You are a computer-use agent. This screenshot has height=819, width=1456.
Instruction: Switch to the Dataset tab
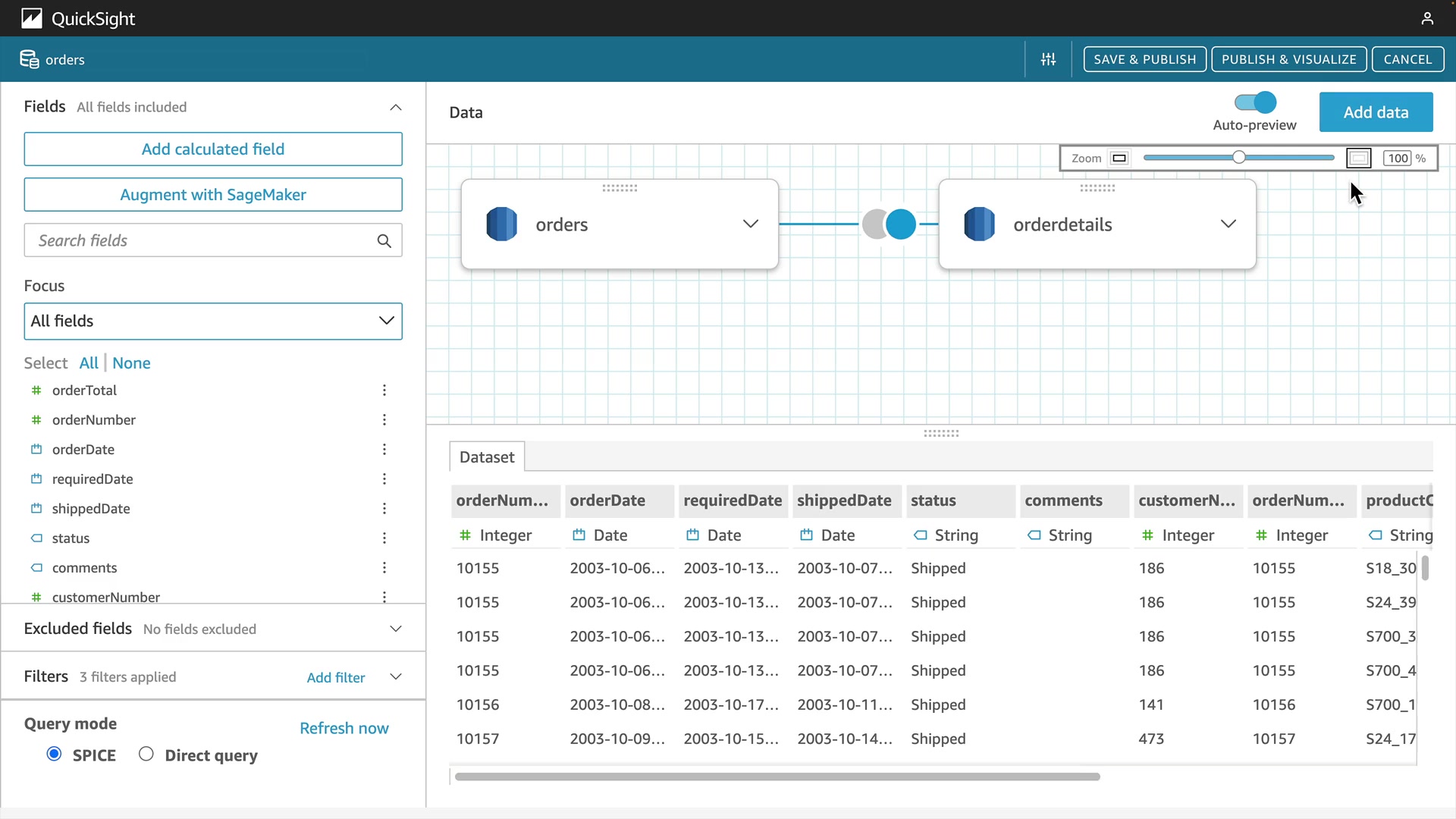click(487, 457)
